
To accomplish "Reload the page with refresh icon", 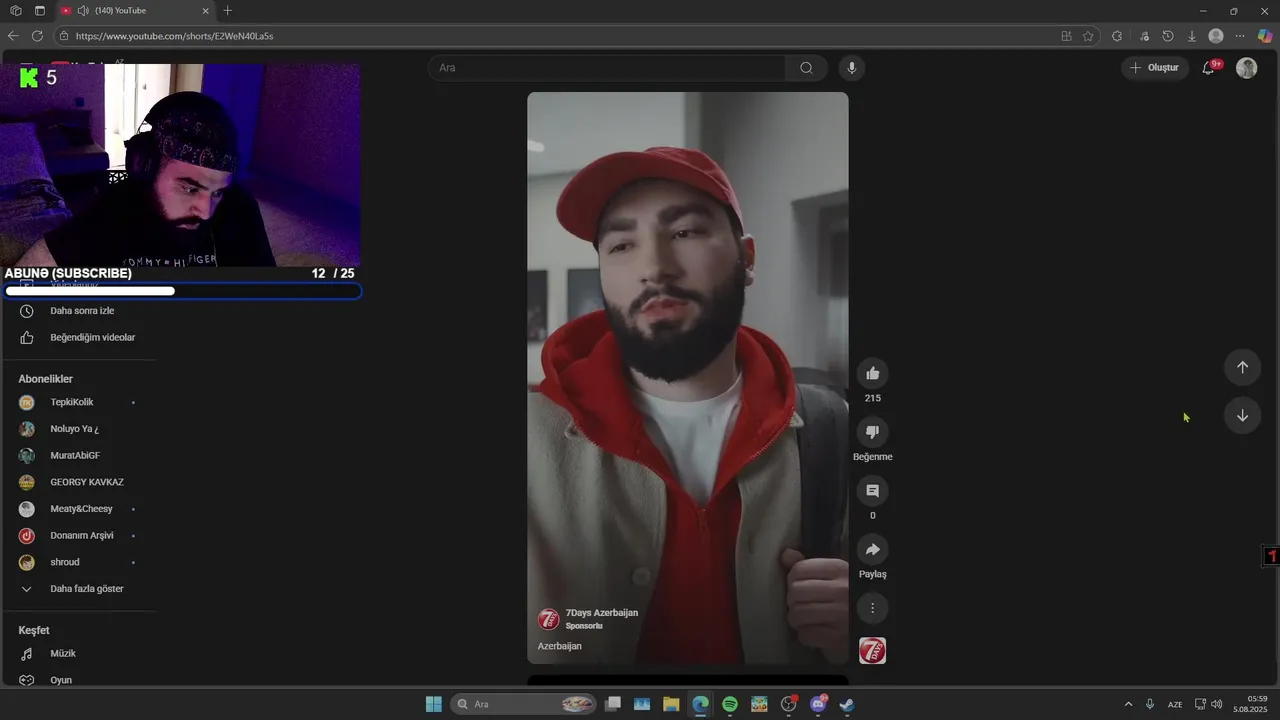I will click(x=37, y=36).
